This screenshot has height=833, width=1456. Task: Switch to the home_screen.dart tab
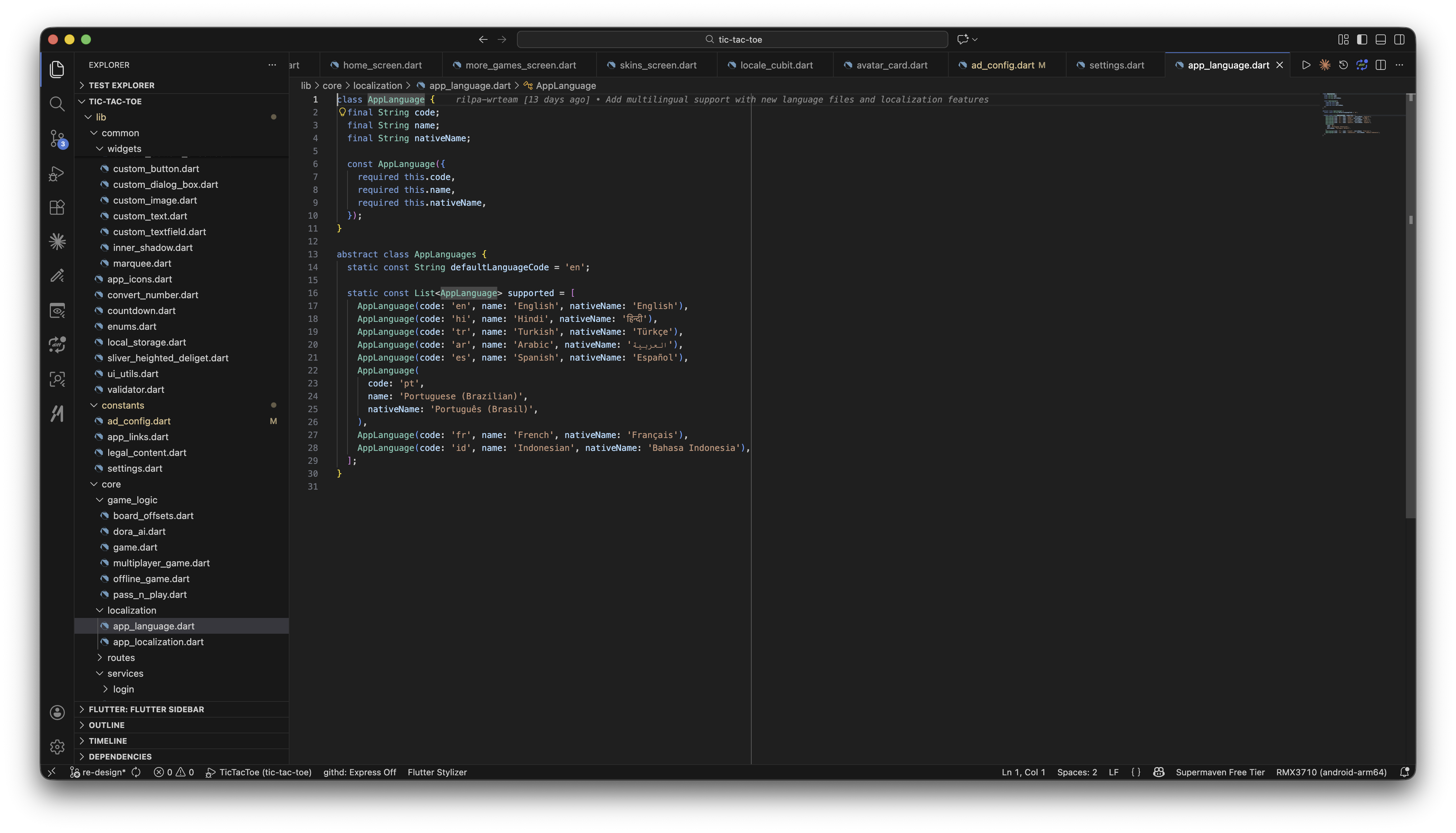(x=382, y=65)
